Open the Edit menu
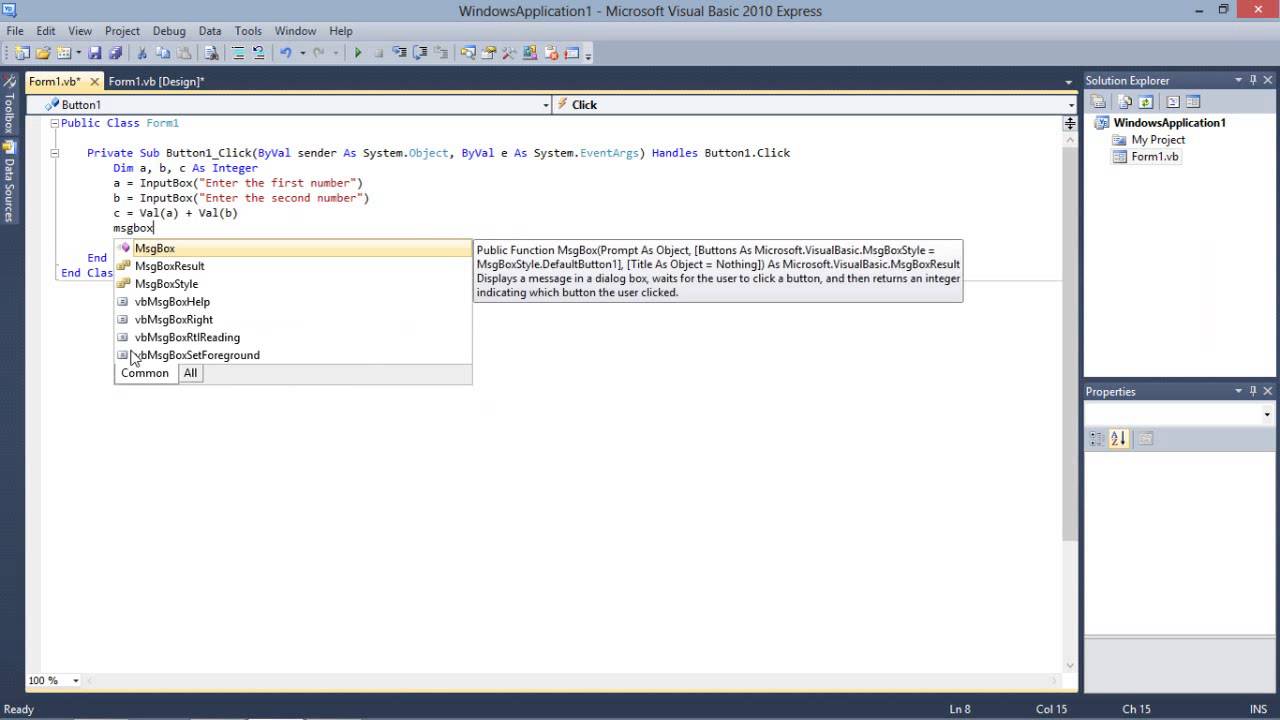This screenshot has width=1280, height=720. click(x=46, y=31)
